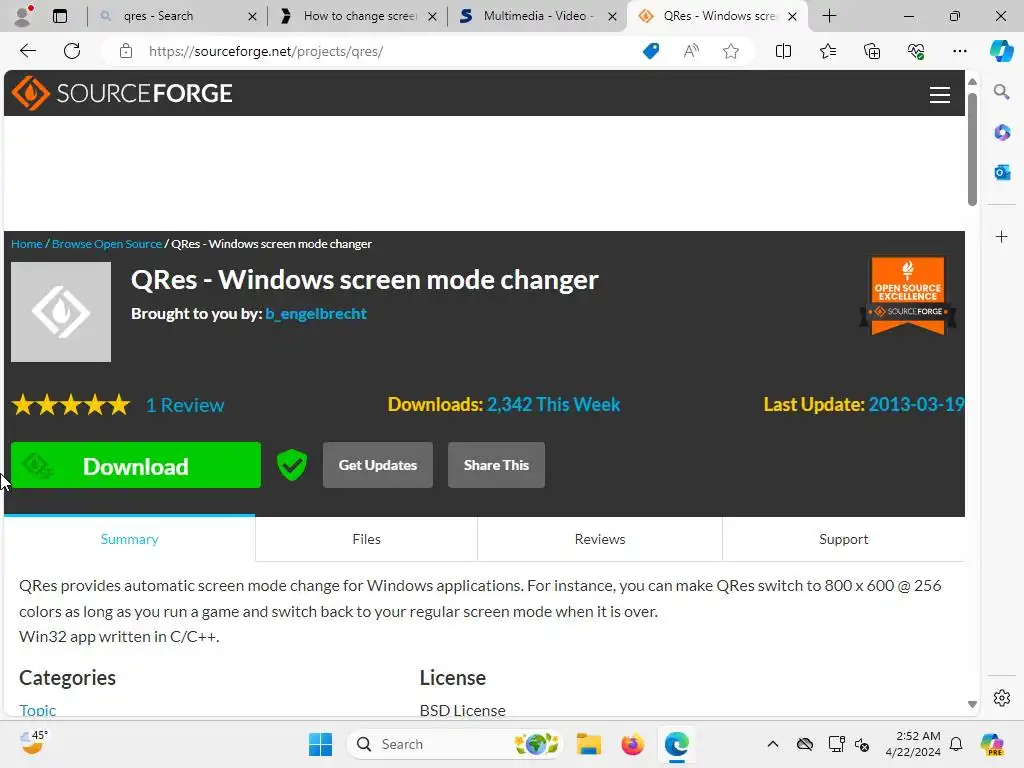
Task: Switch to How to change screen tab
Action: coord(359,16)
